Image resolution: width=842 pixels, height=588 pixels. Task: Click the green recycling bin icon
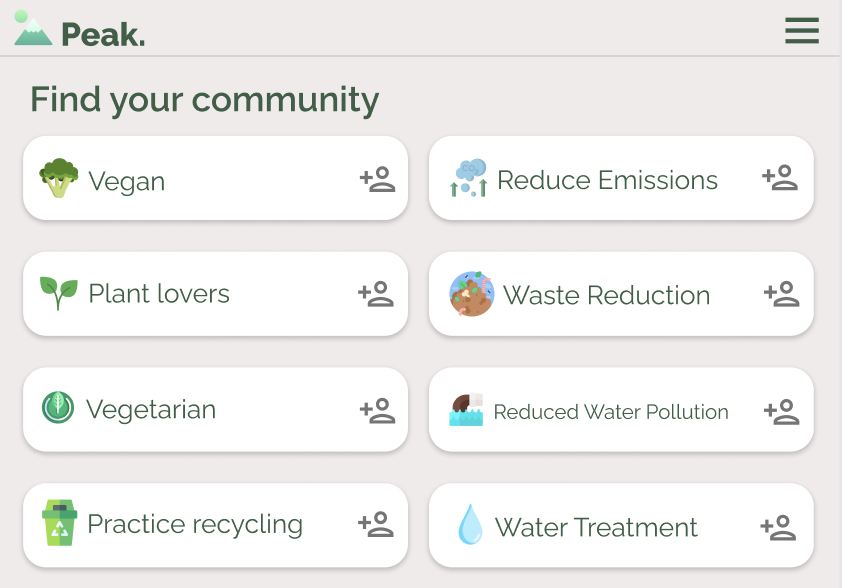pos(59,522)
